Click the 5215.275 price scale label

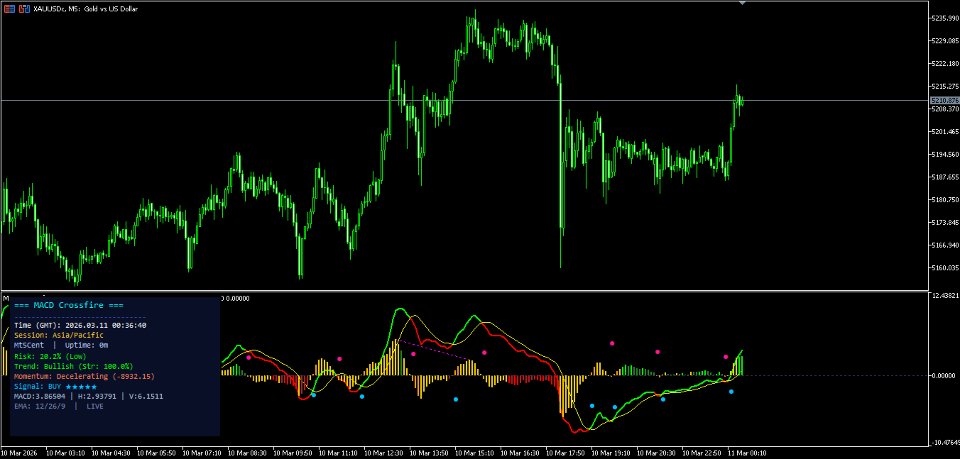point(943,86)
